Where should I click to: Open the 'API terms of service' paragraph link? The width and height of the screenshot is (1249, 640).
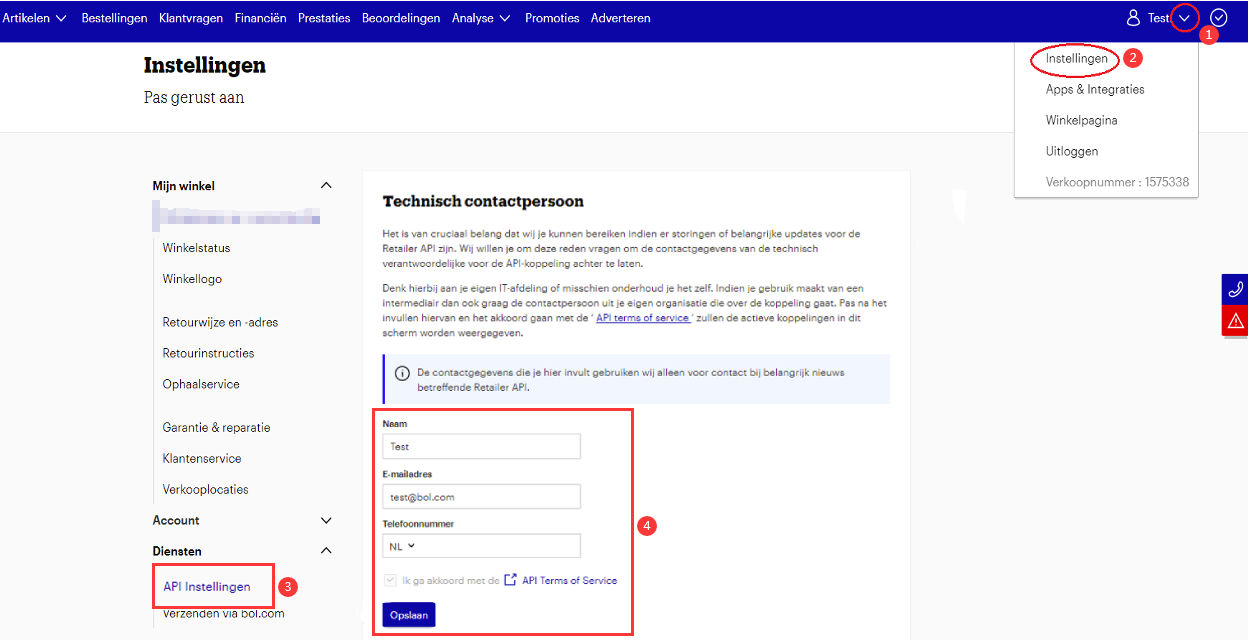644,318
